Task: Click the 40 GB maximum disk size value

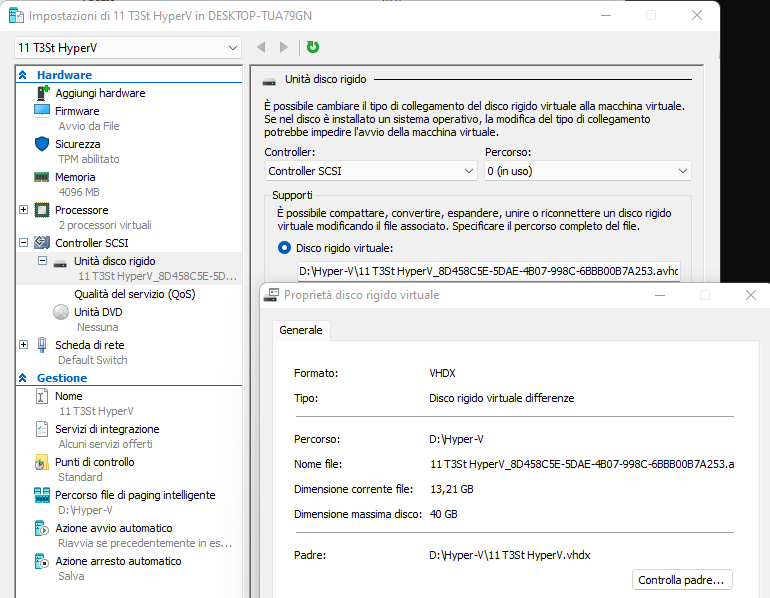Action: click(444, 514)
